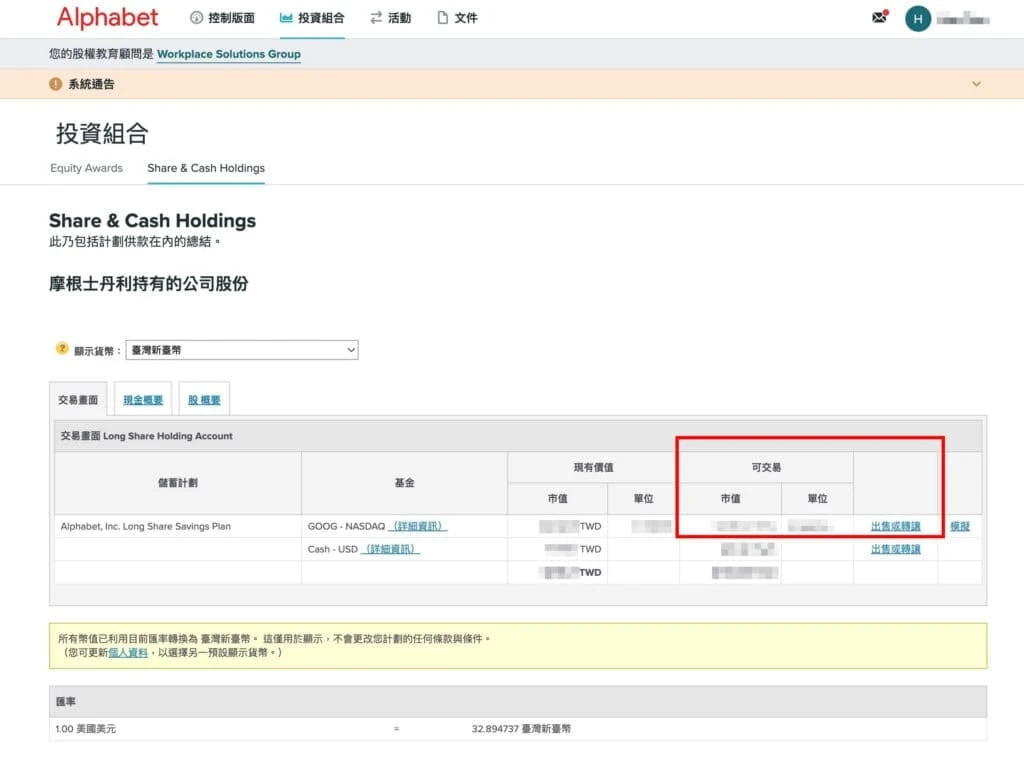
Task: Switch to Equity Awards tab
Action: [86, 168]
